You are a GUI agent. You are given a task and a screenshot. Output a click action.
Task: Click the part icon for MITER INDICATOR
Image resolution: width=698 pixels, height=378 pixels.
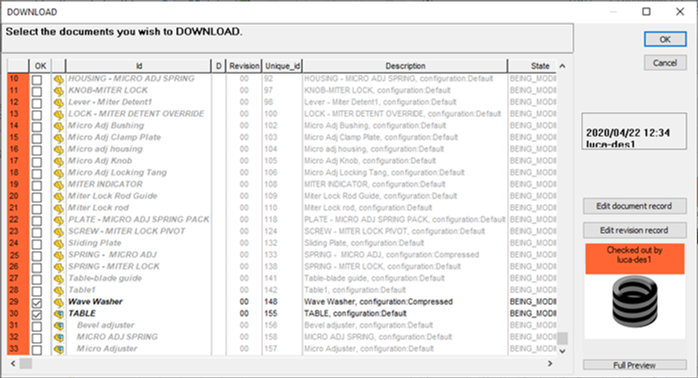58,185
